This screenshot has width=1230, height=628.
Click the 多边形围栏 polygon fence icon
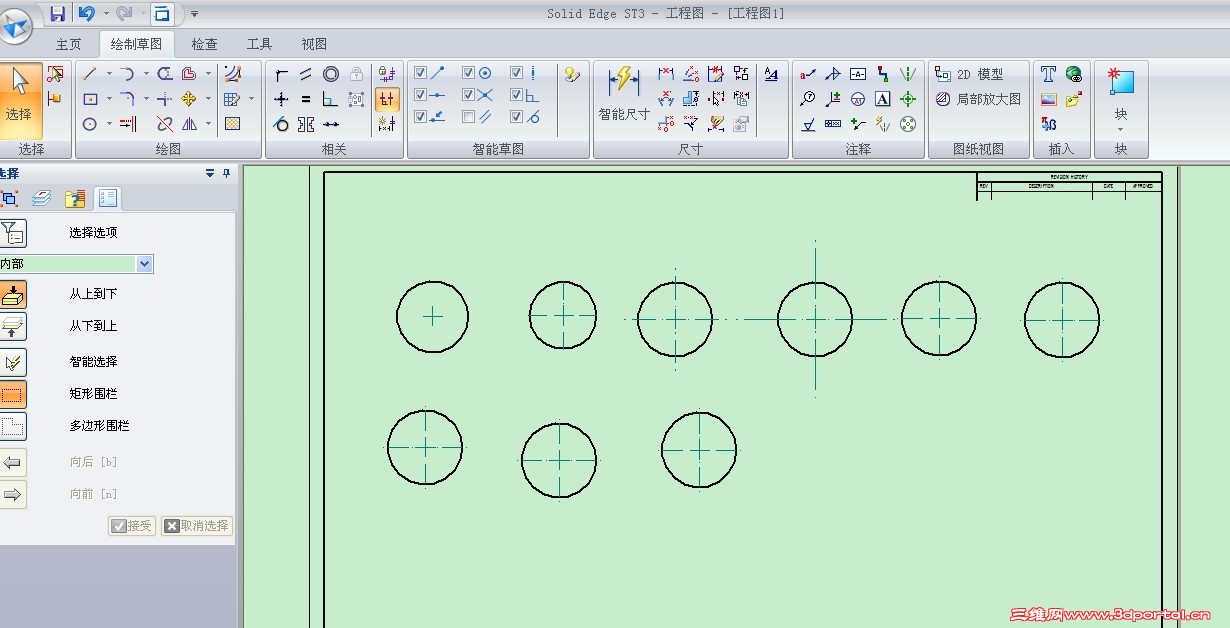[x=13, y=426]
